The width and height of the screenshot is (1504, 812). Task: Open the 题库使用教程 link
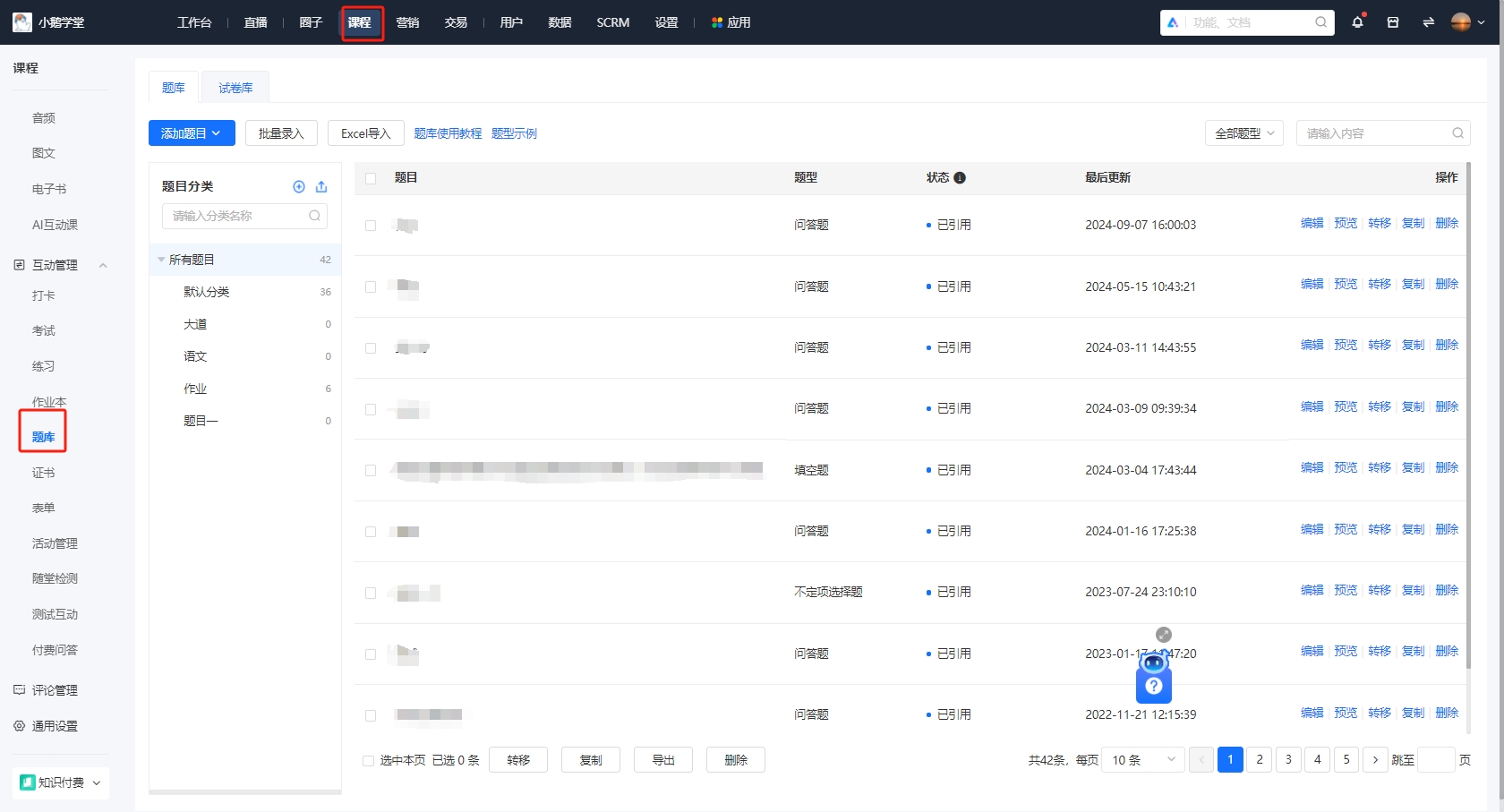[448, 132]
